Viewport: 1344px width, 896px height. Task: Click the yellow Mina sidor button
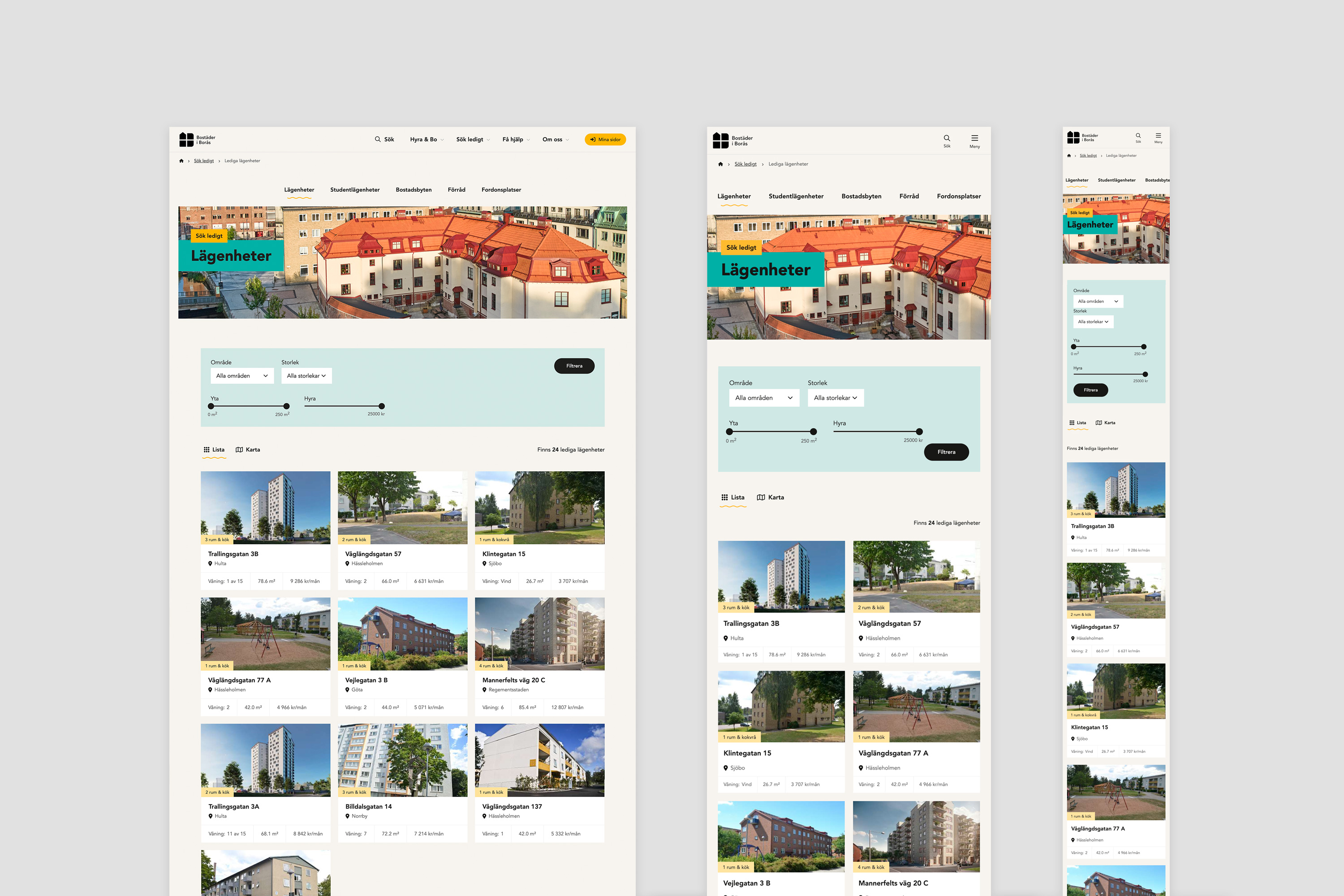pos(605,139)
